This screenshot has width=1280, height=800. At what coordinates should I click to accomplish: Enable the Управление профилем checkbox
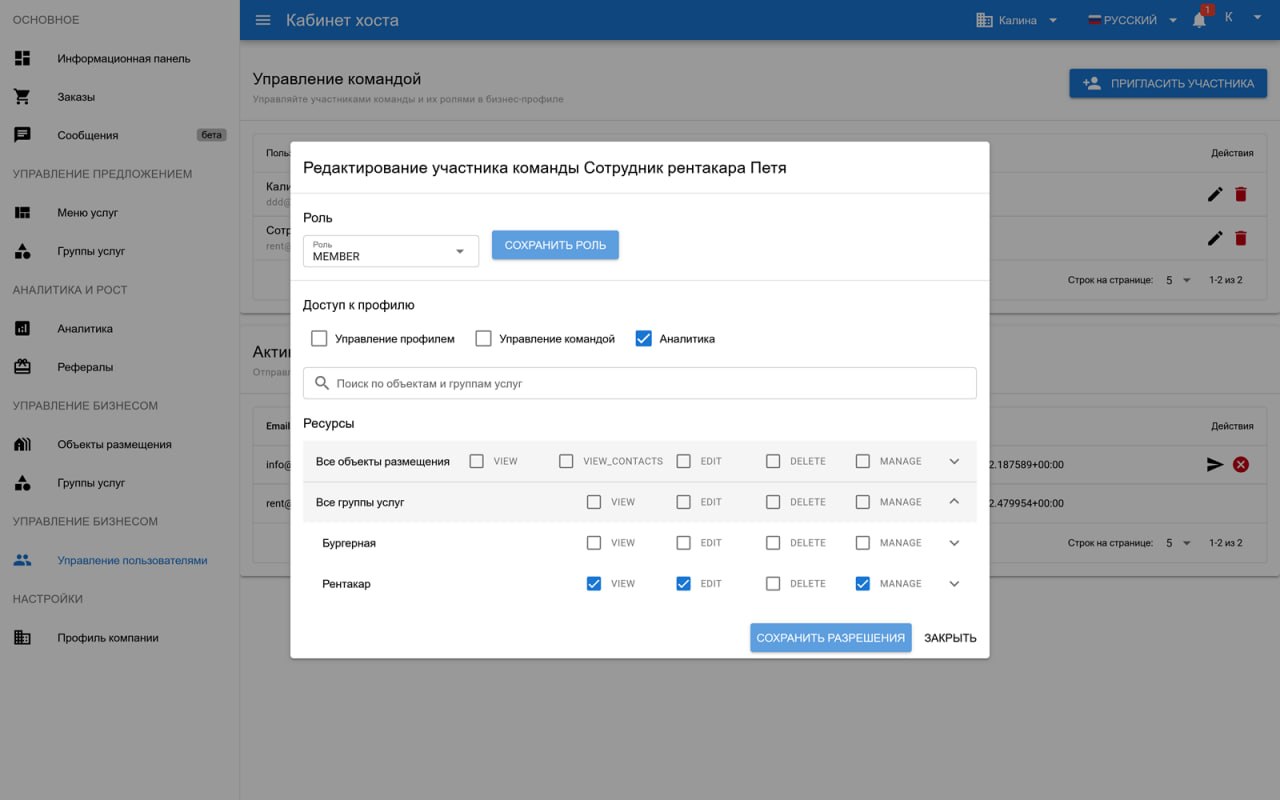(319, 339)
